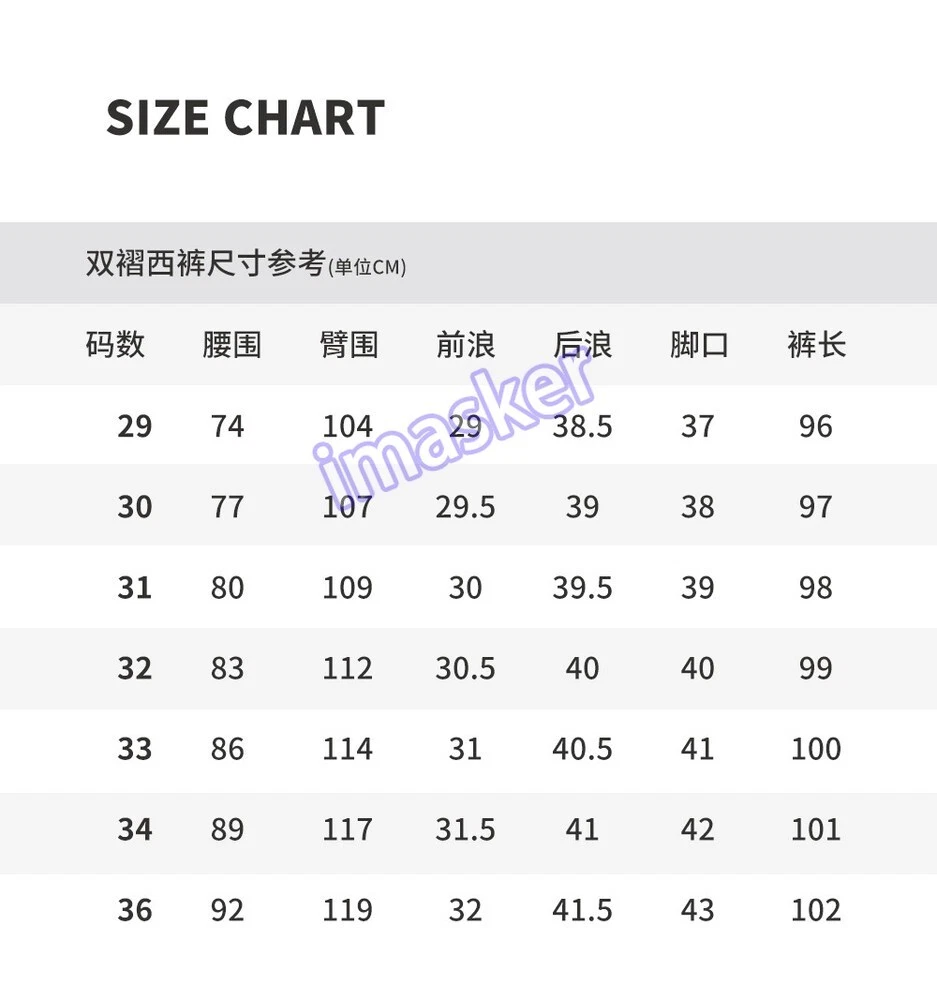Click pants length value 102
The image size is (937, 1000).
click(816, 911)
